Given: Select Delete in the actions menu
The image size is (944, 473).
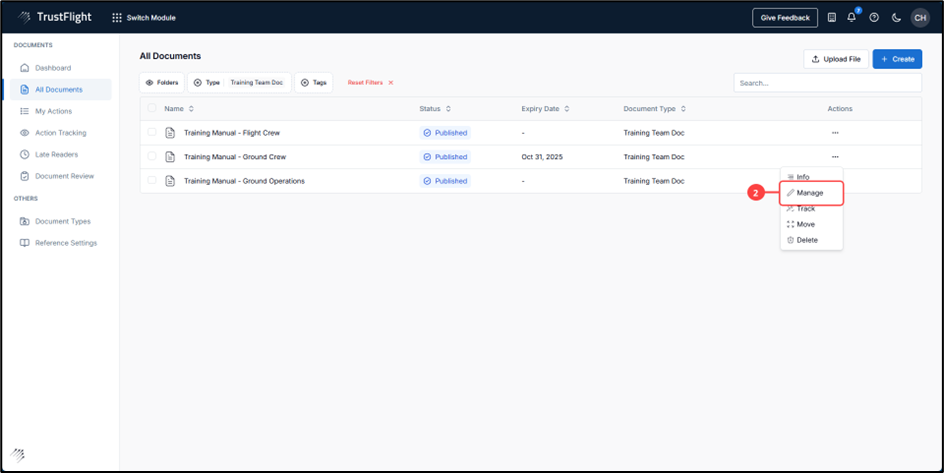Looking at the screenshot, I should point(806,240).
